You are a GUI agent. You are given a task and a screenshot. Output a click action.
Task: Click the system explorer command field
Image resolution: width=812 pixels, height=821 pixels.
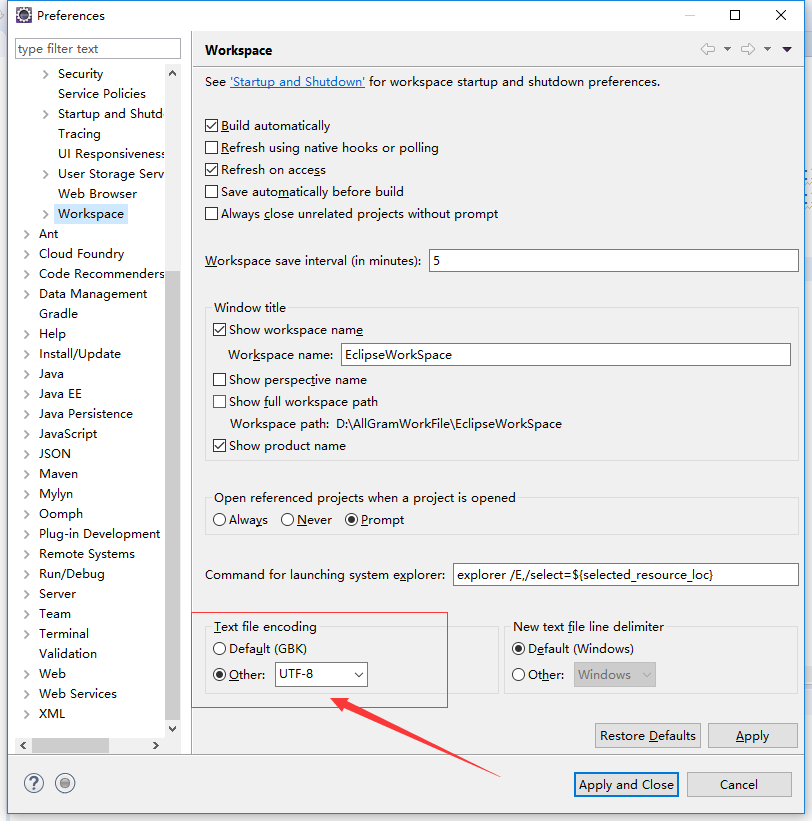pos(626,574)
